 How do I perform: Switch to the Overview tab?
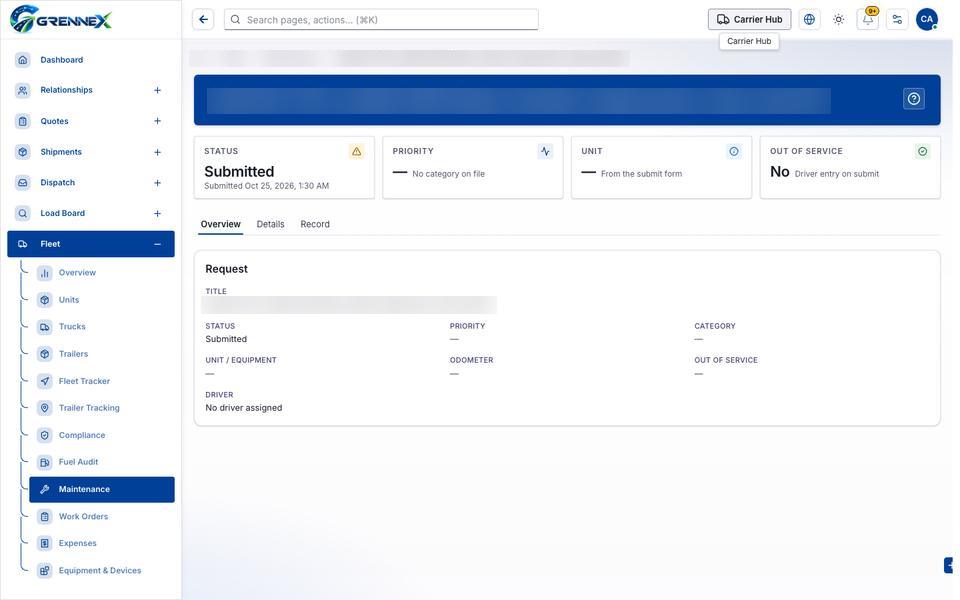point(220,224)
